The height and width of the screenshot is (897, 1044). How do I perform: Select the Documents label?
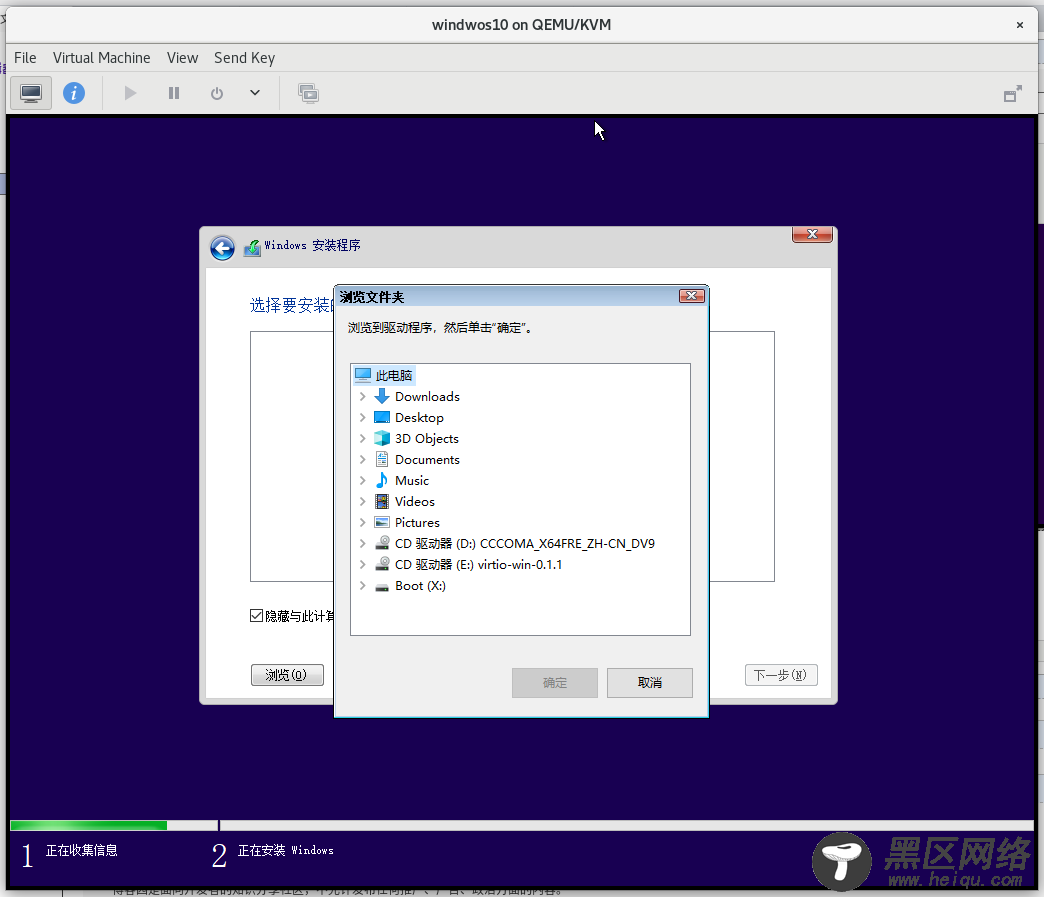[x=427, y=459]
